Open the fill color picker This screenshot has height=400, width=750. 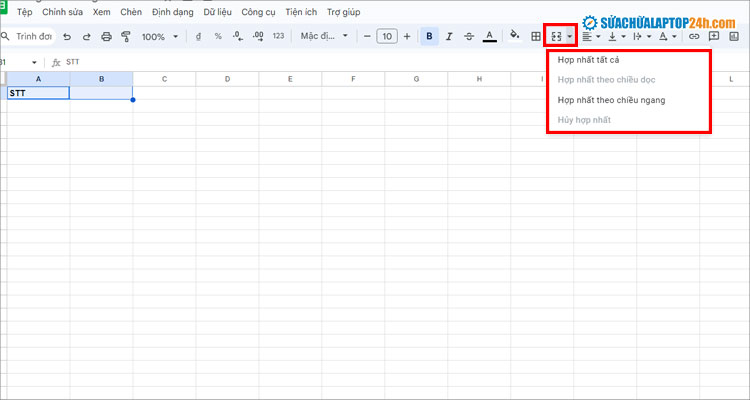click(x=514, y=36)
